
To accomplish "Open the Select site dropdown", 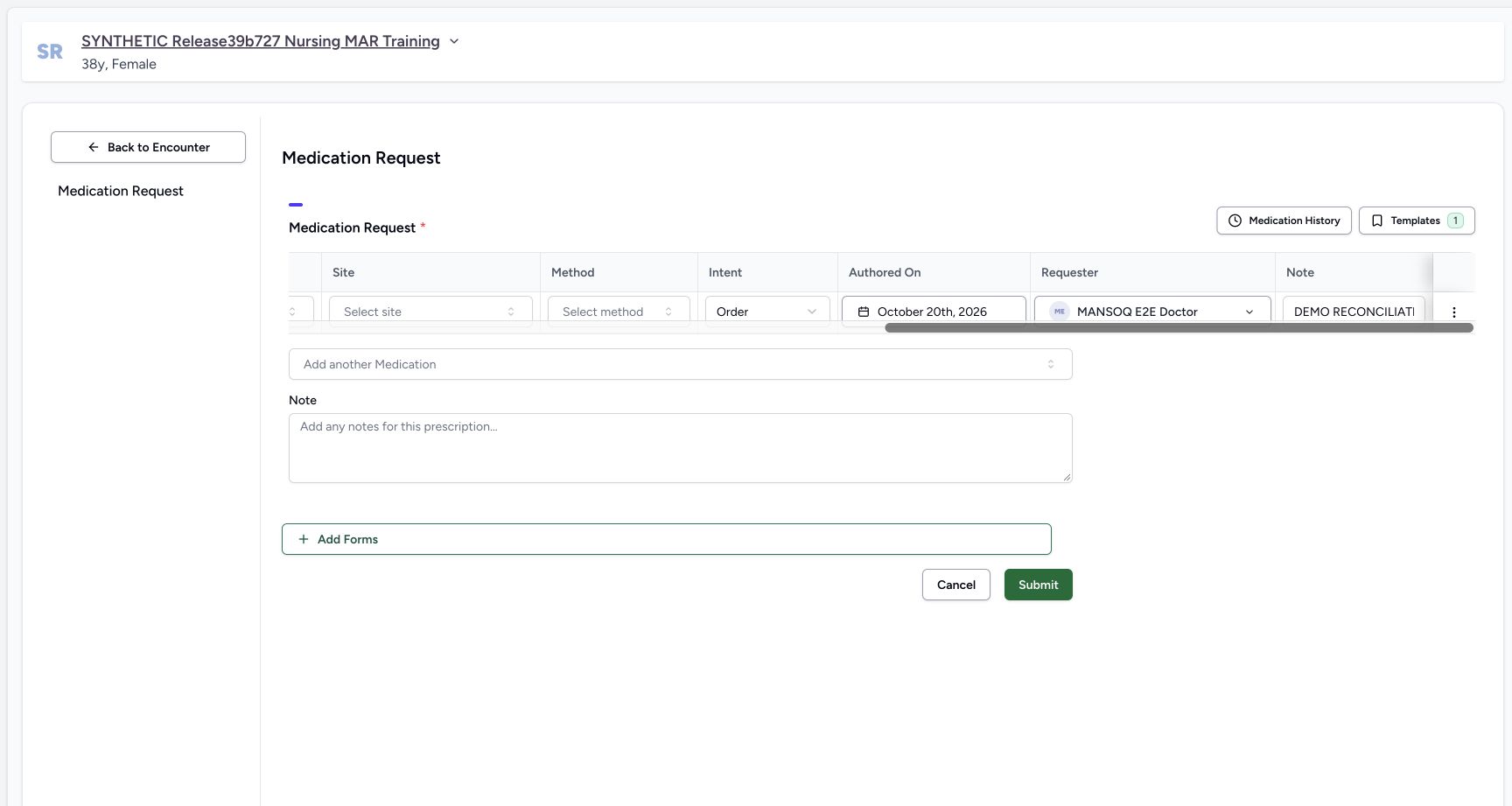I will point(430,312).
